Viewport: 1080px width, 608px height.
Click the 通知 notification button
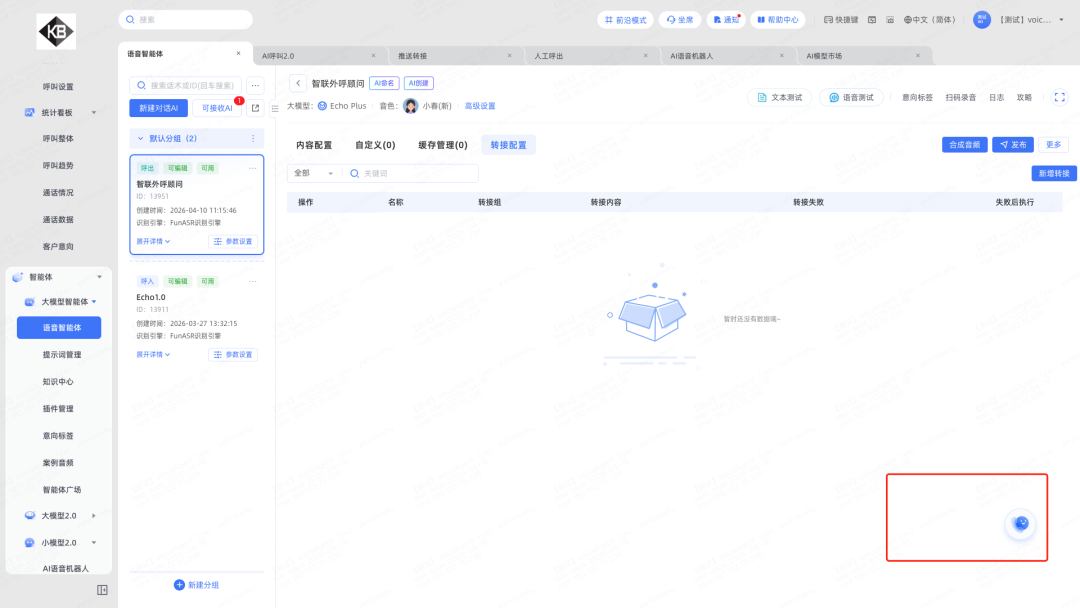click(726, 20)
